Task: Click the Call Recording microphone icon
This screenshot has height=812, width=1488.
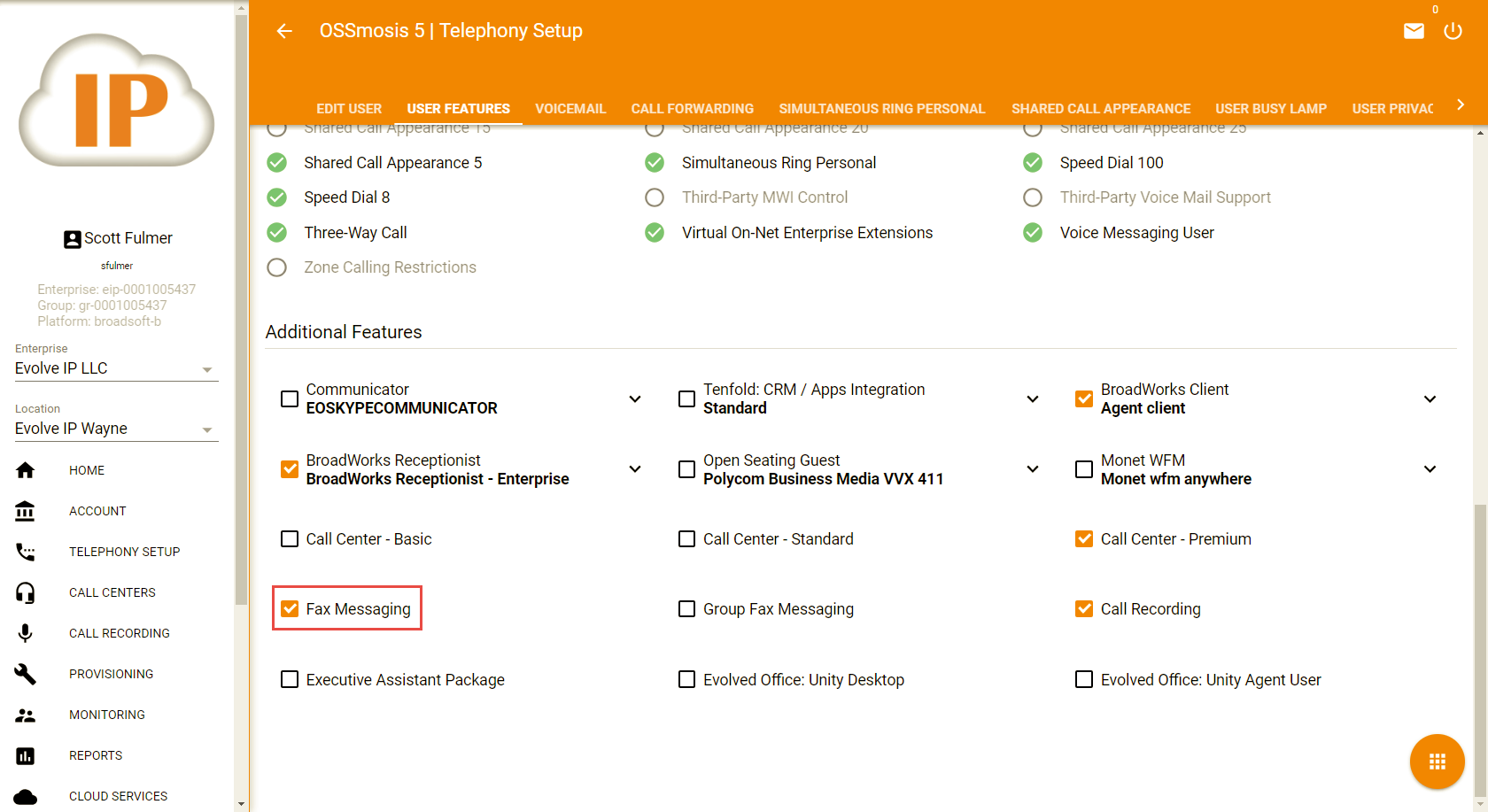Action: click(x=26, y=633)
